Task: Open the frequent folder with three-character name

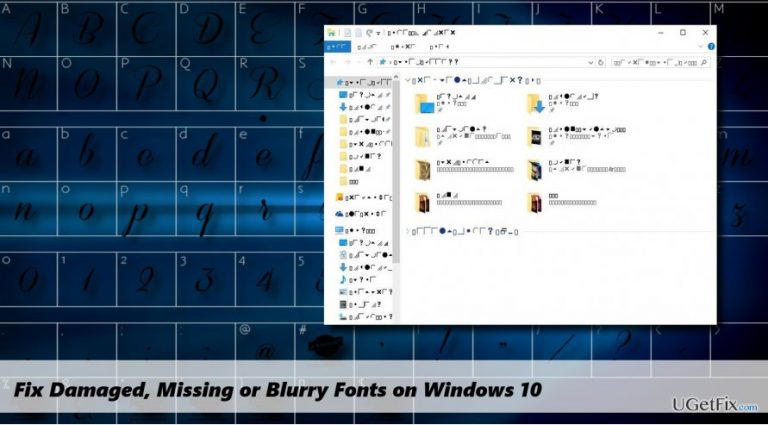Action: coord(561,203)
